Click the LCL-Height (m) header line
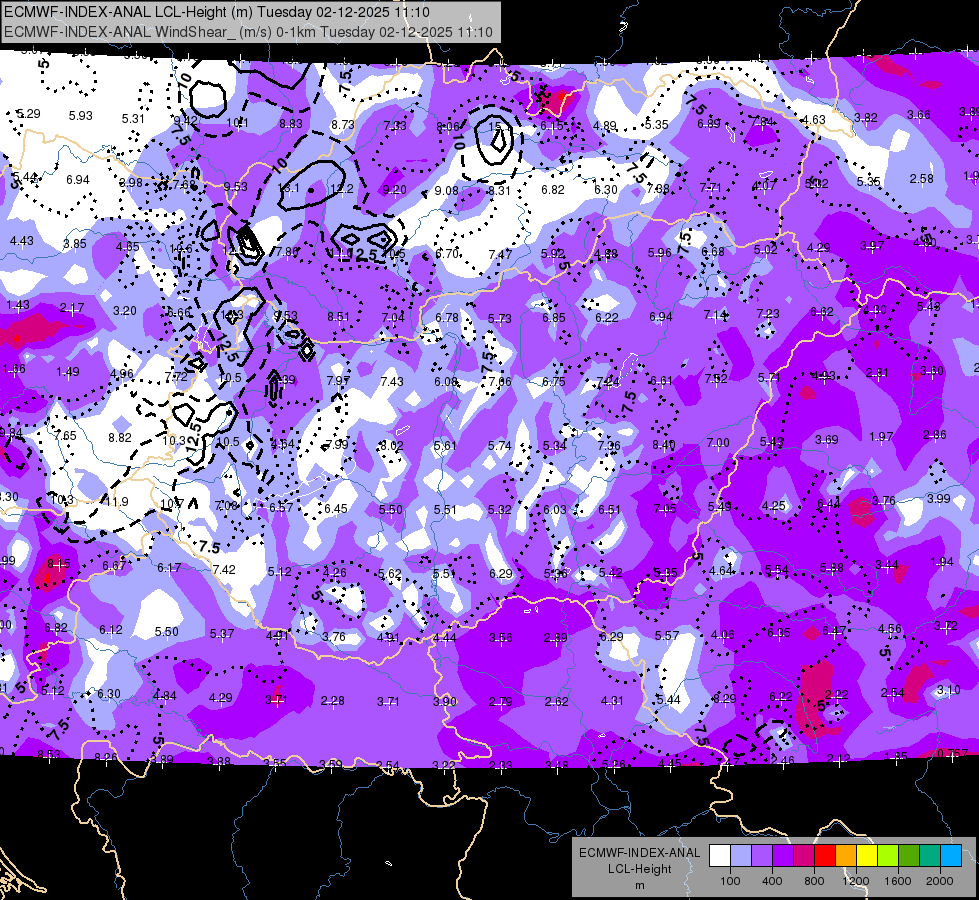This screenshot has height=900, width=979. pos(217,12)
